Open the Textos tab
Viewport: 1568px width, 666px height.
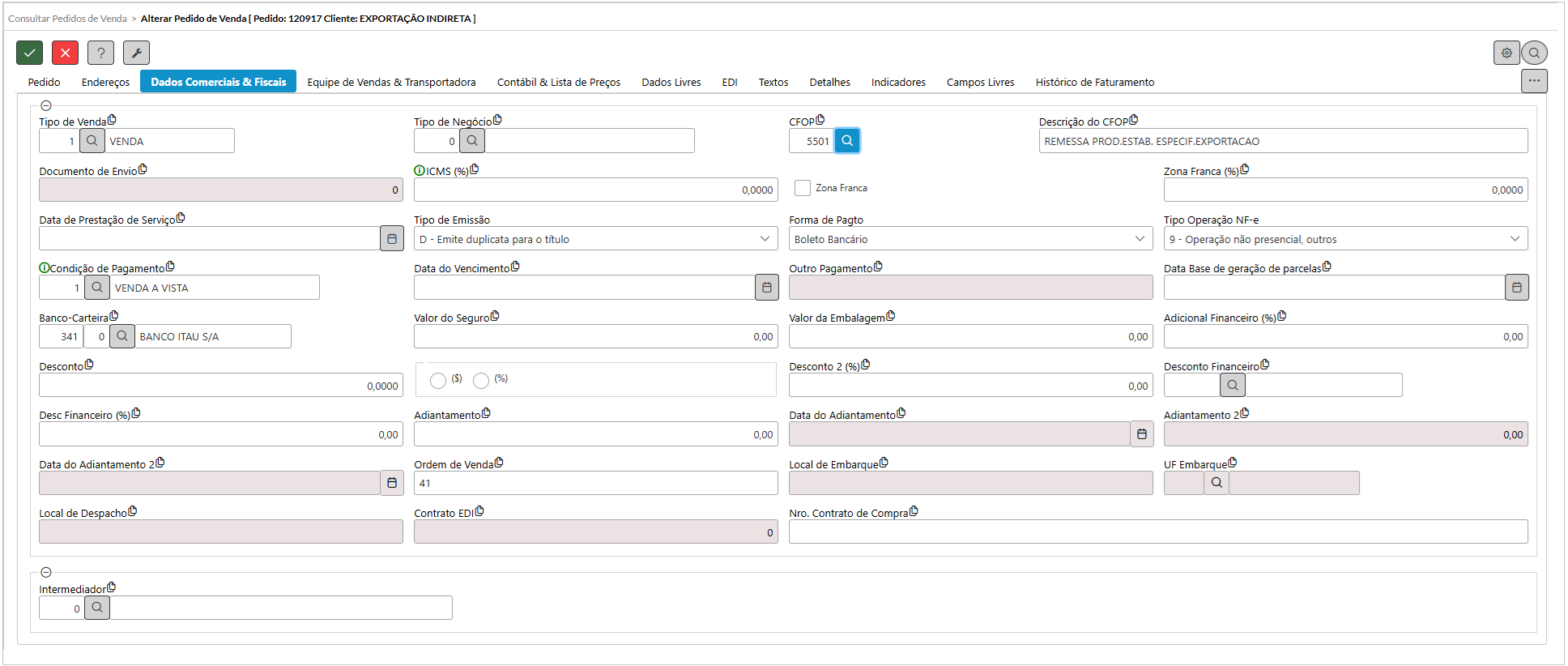pyautogui.click(x=773, y=82)
